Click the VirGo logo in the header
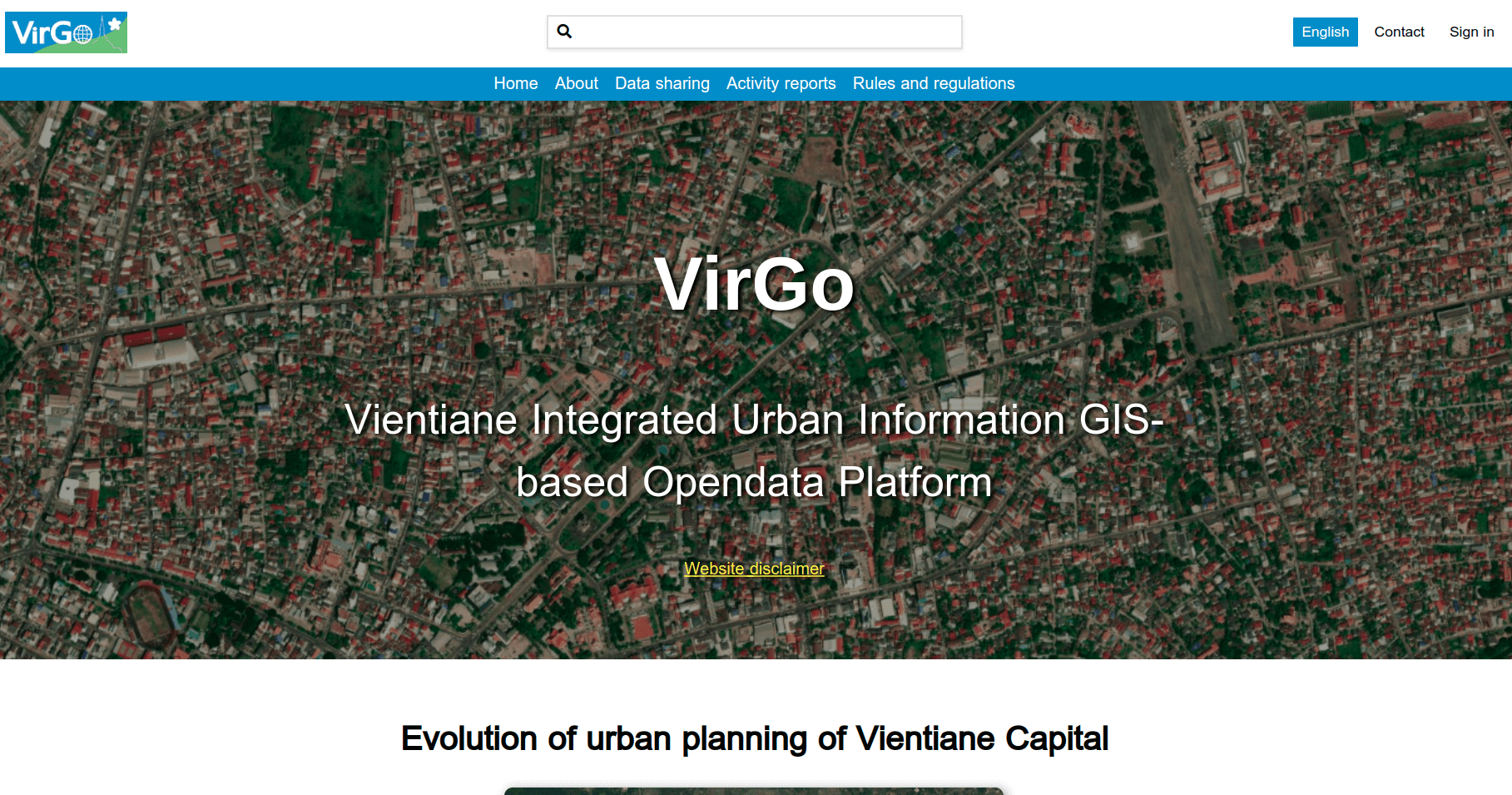Screen dimensions: 1512x795 click(66, 32)
